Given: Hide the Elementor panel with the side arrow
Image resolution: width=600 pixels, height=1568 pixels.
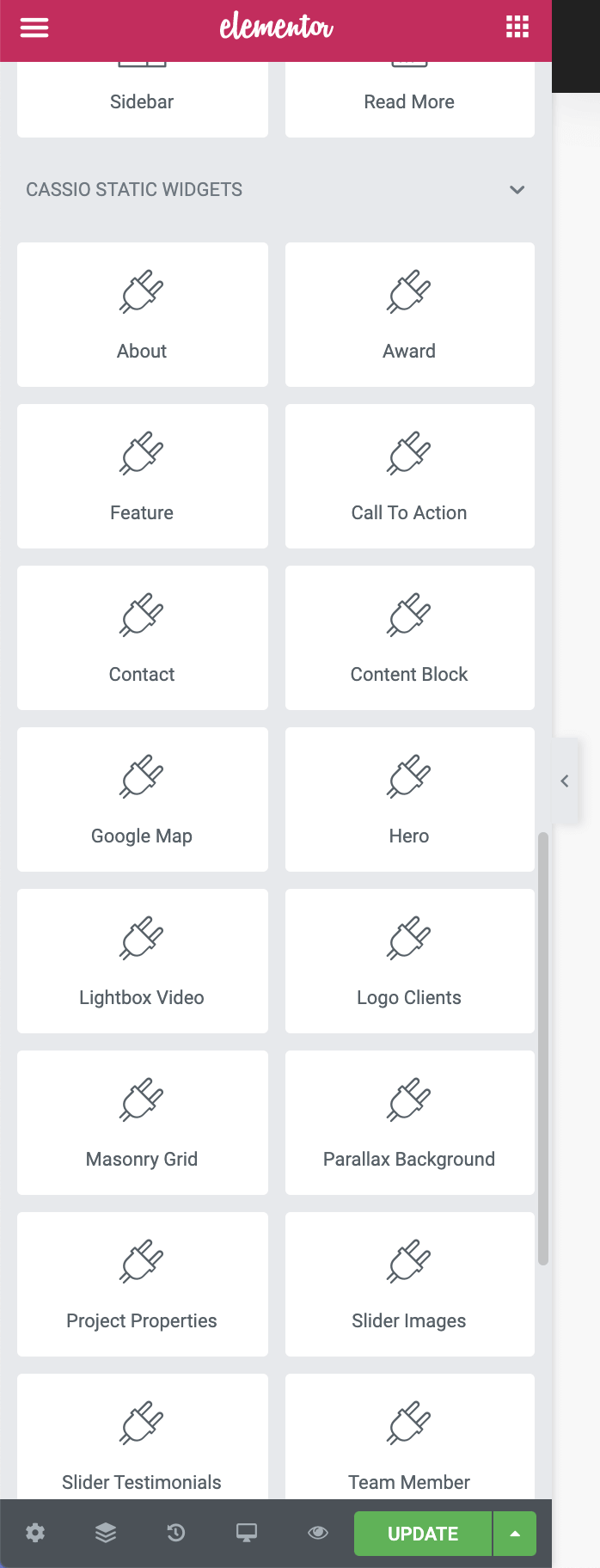Looking at the screenshot, I should (565, 781).
